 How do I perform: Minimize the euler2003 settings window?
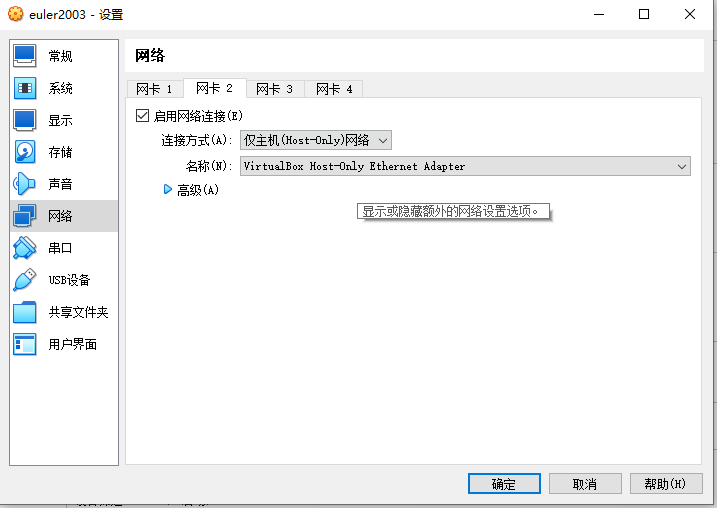click(599, 14)
